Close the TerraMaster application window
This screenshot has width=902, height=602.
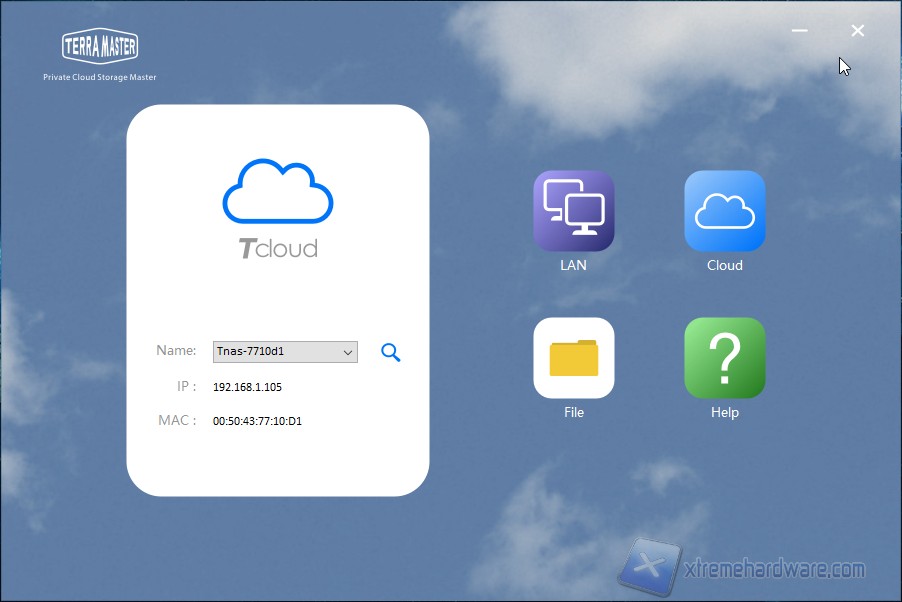pyautogui.click(x=857, y=31)
